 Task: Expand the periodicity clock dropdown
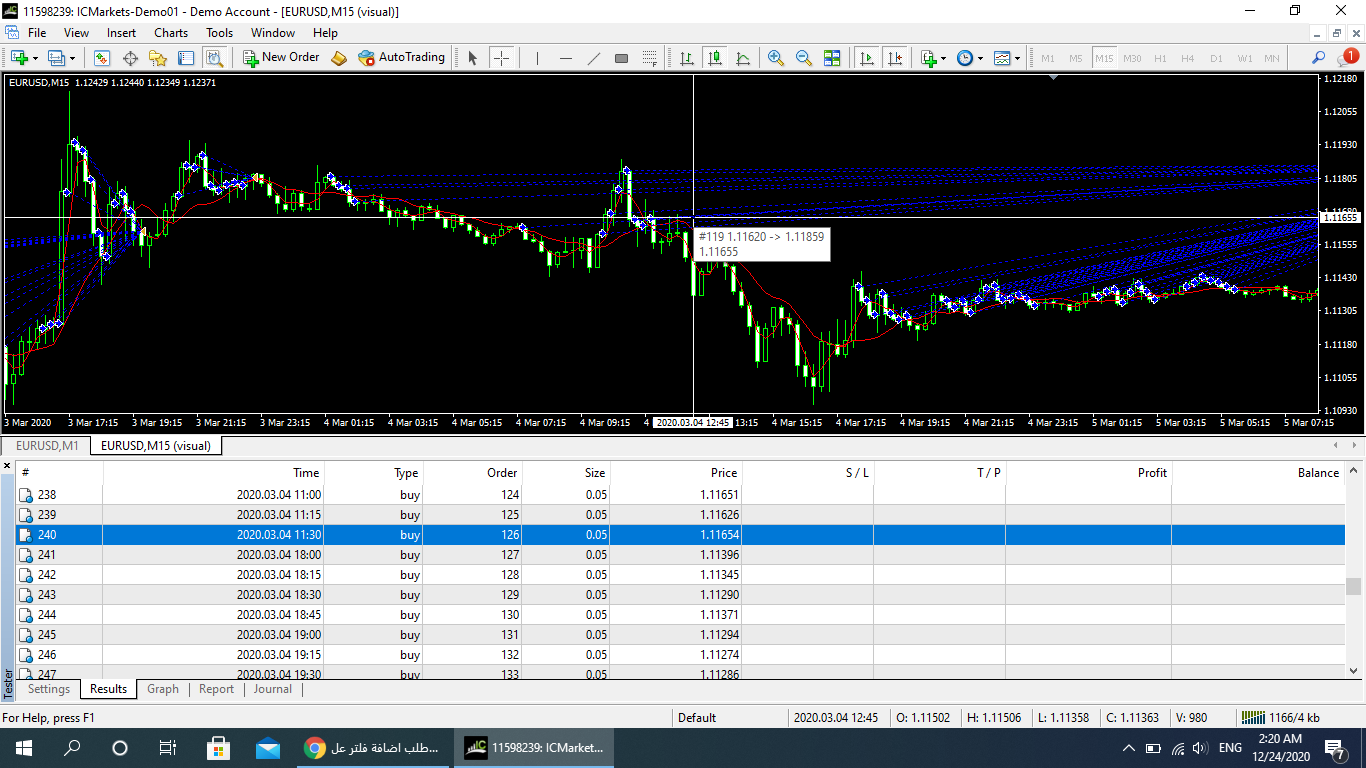[x=980, y=58]
